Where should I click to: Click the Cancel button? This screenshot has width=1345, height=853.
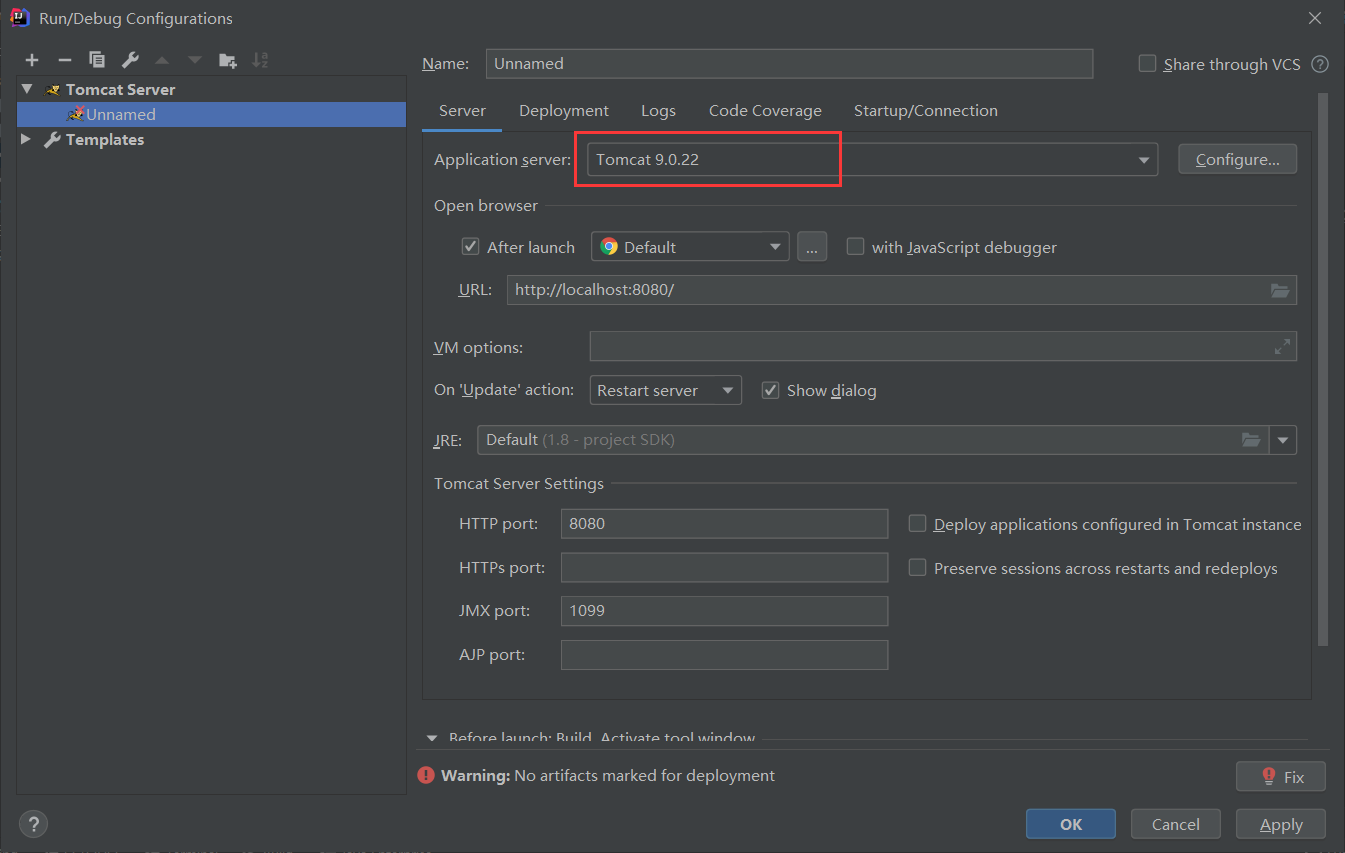[1176, 824]
